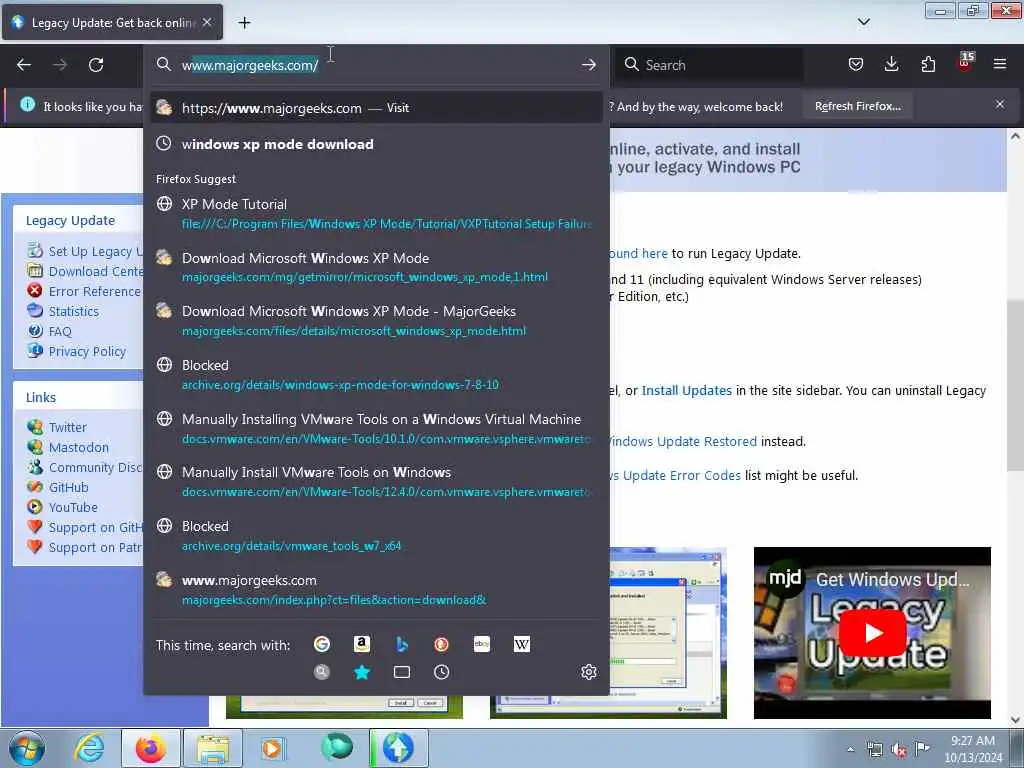Dismiss the Refresh Firefox notification bar

pos(1000,104)
